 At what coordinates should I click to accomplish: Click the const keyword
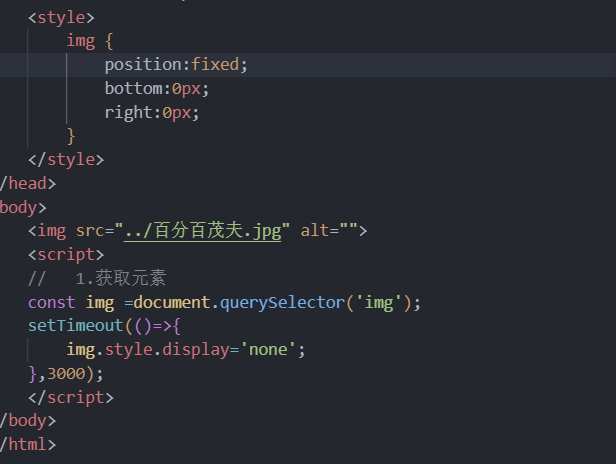[51, 303]
